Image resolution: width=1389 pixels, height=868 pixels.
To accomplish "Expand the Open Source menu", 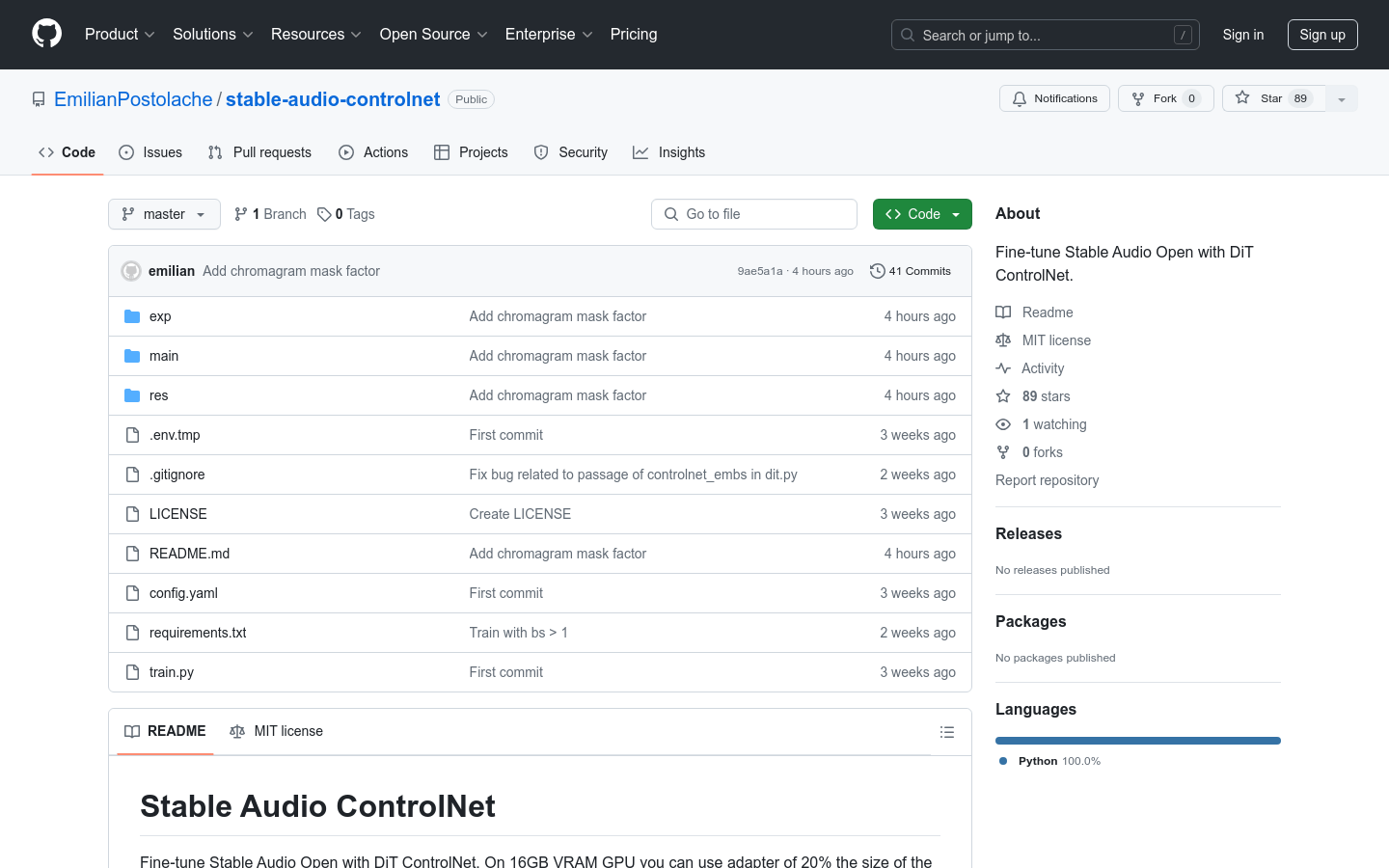I will pyautogui.click(x=434, y=35).
